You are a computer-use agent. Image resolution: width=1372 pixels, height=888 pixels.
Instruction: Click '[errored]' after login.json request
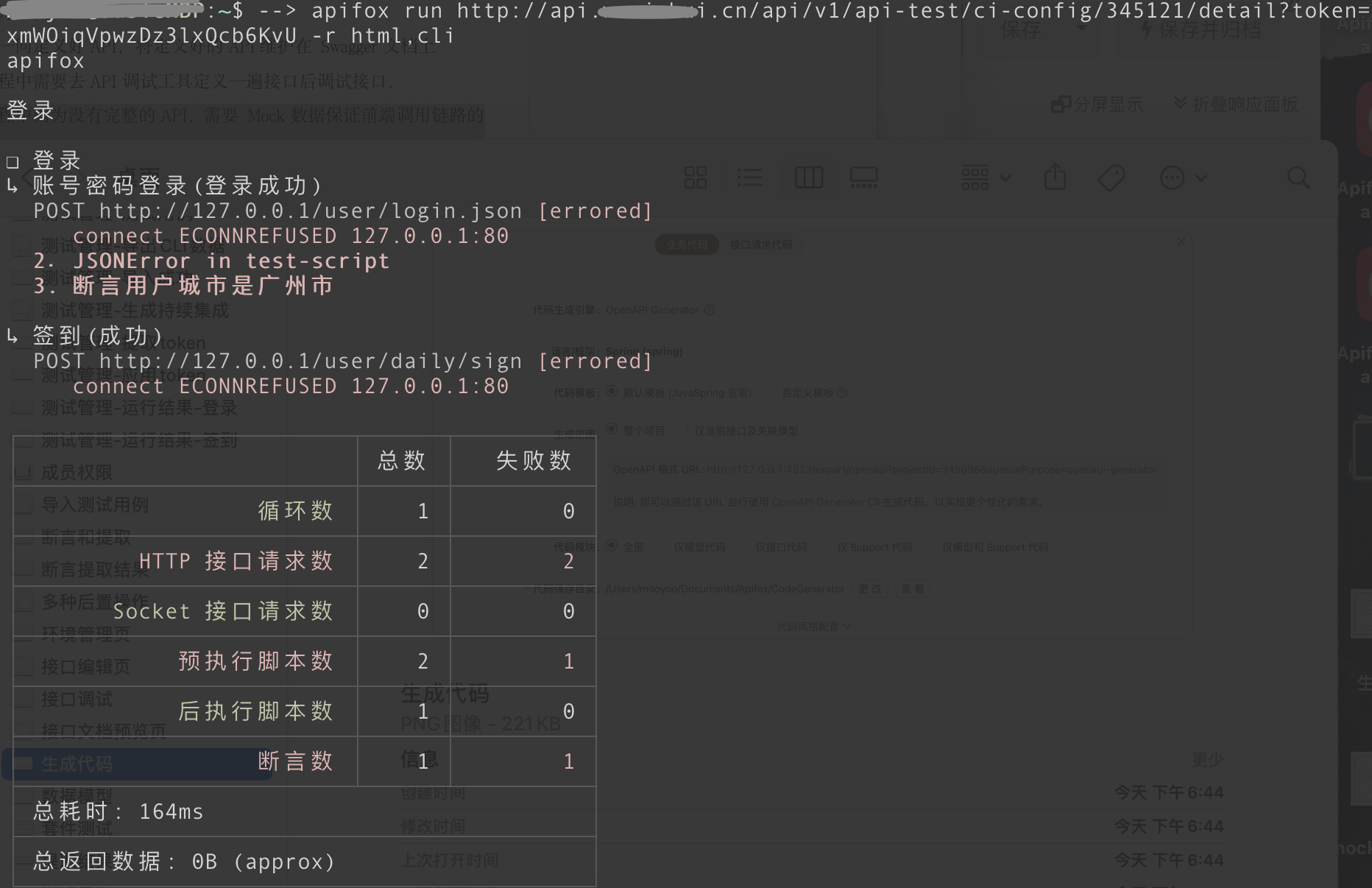(x=595, y=211)
